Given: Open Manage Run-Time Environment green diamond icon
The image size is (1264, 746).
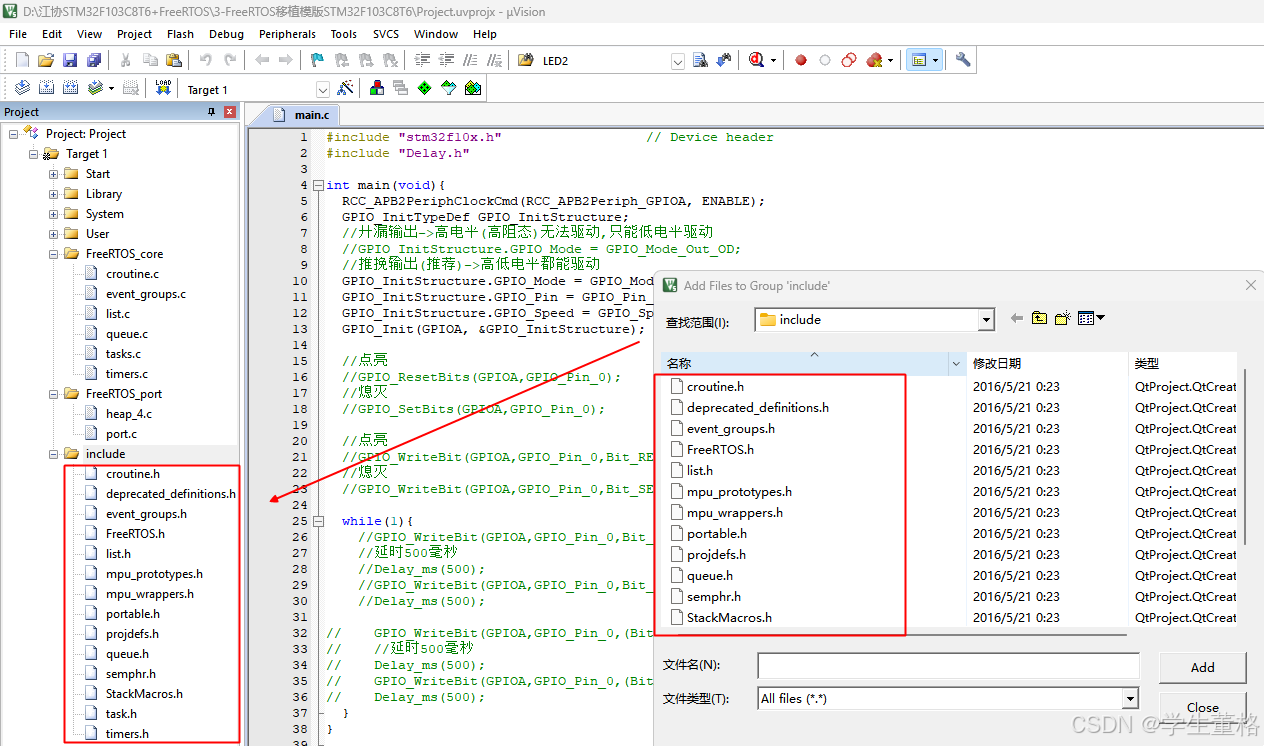Looking at the screenshot, I should point(425,88).
